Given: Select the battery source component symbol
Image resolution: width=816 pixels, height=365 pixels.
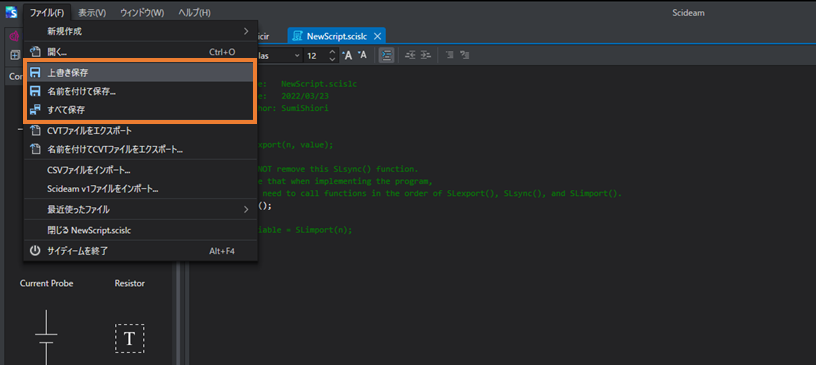Looking at the screenshot, I should [46, 337].
